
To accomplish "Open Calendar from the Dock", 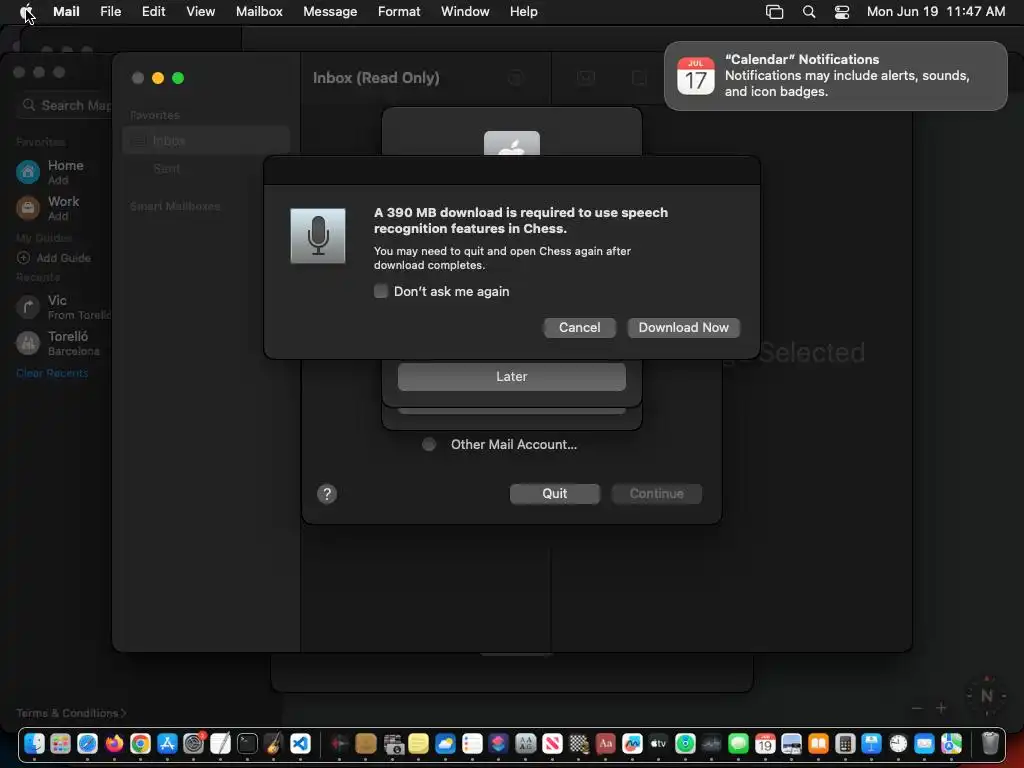I will 765,743.
